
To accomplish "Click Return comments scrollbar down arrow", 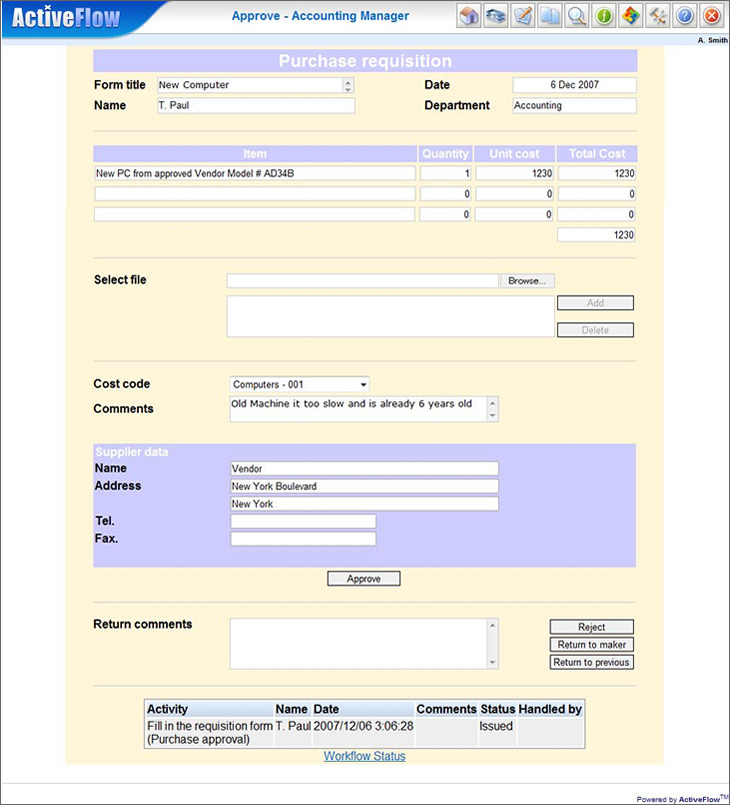I will coord(493,662).
